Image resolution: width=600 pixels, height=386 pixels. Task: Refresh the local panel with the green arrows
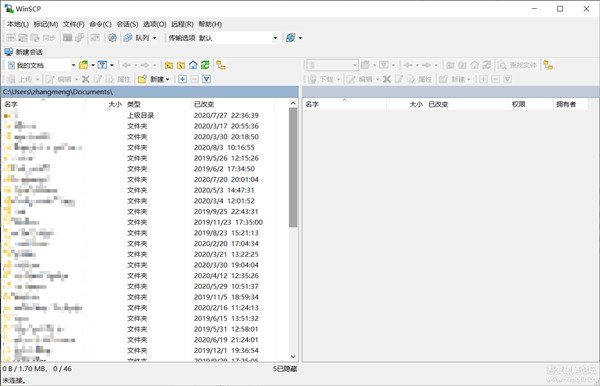(205, 65)
